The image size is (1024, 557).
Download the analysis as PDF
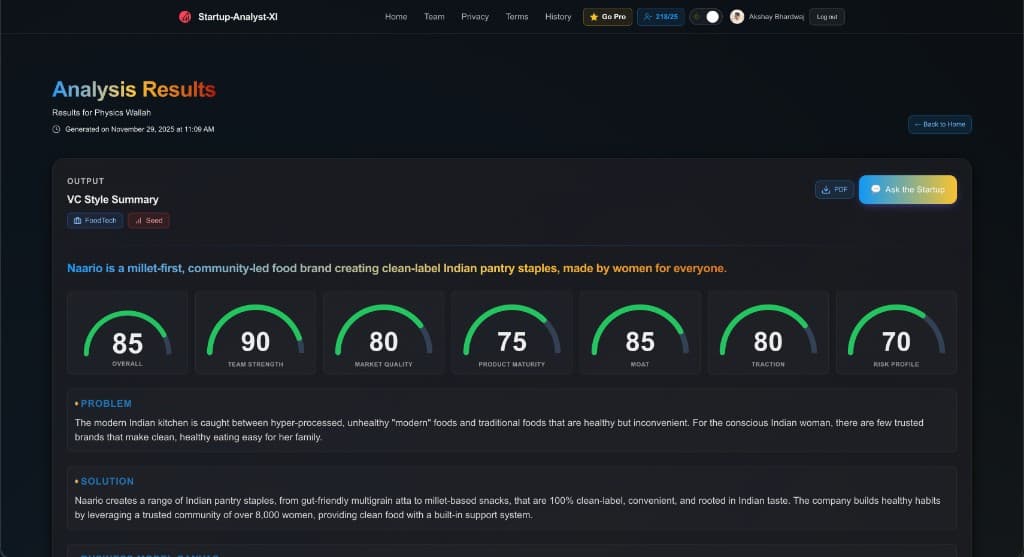pyautogui.click(x=834, y=189)
